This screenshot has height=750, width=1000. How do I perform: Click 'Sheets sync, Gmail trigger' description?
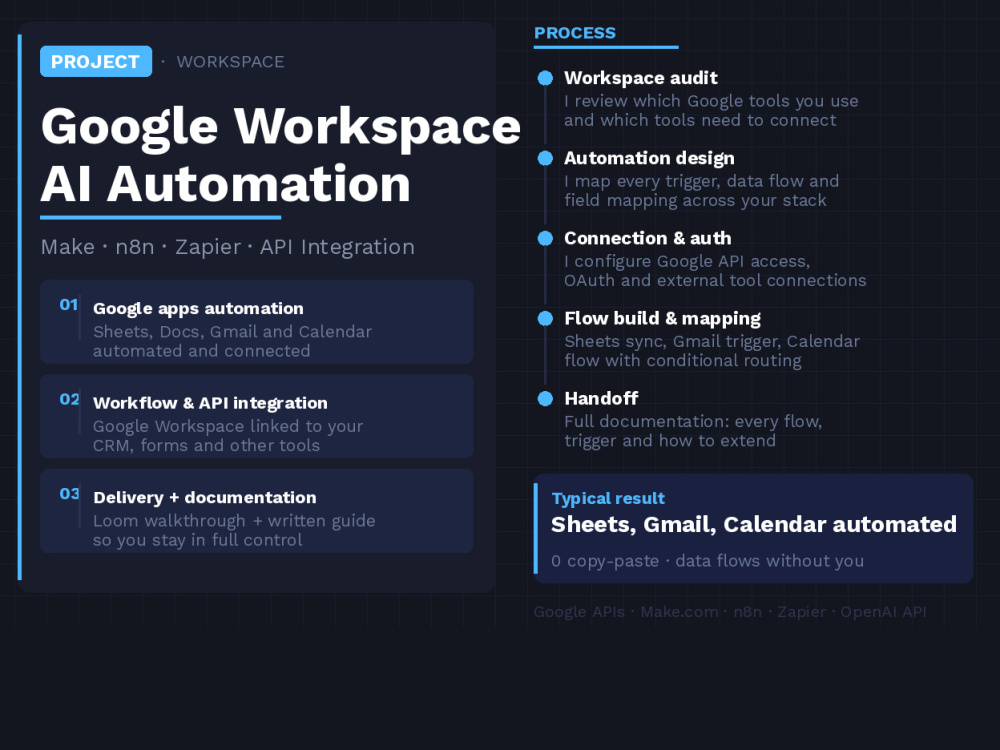(x=712, y=351)
